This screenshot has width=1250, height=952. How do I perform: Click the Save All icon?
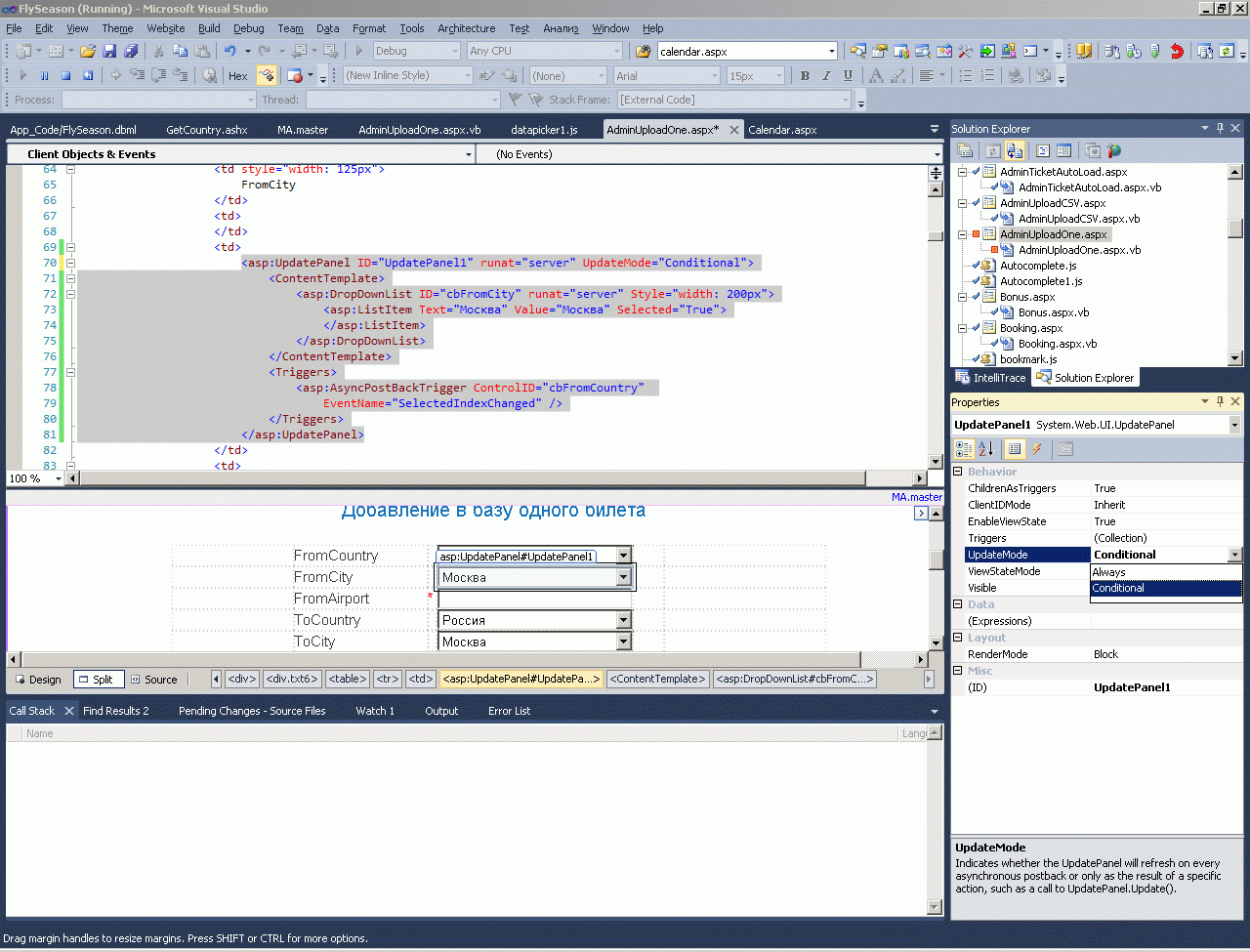pos(130,51)
